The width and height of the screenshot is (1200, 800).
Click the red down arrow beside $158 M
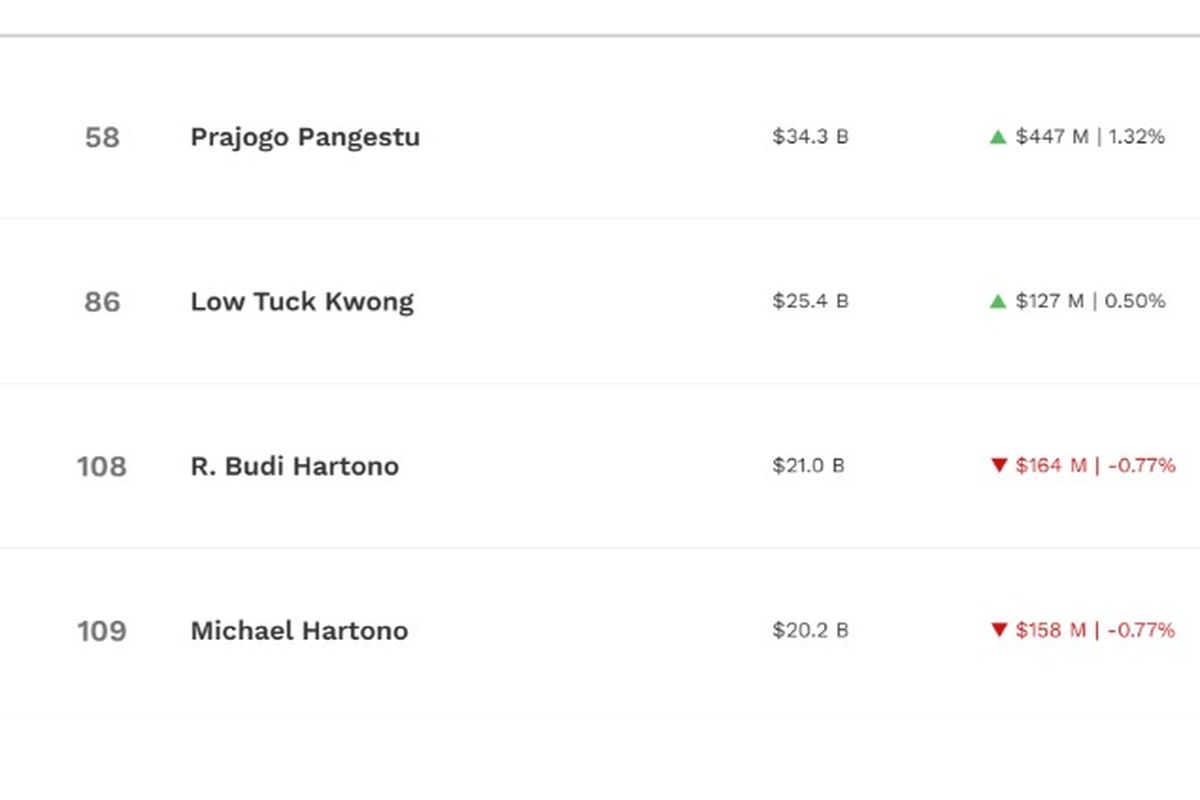coord(998,630)
